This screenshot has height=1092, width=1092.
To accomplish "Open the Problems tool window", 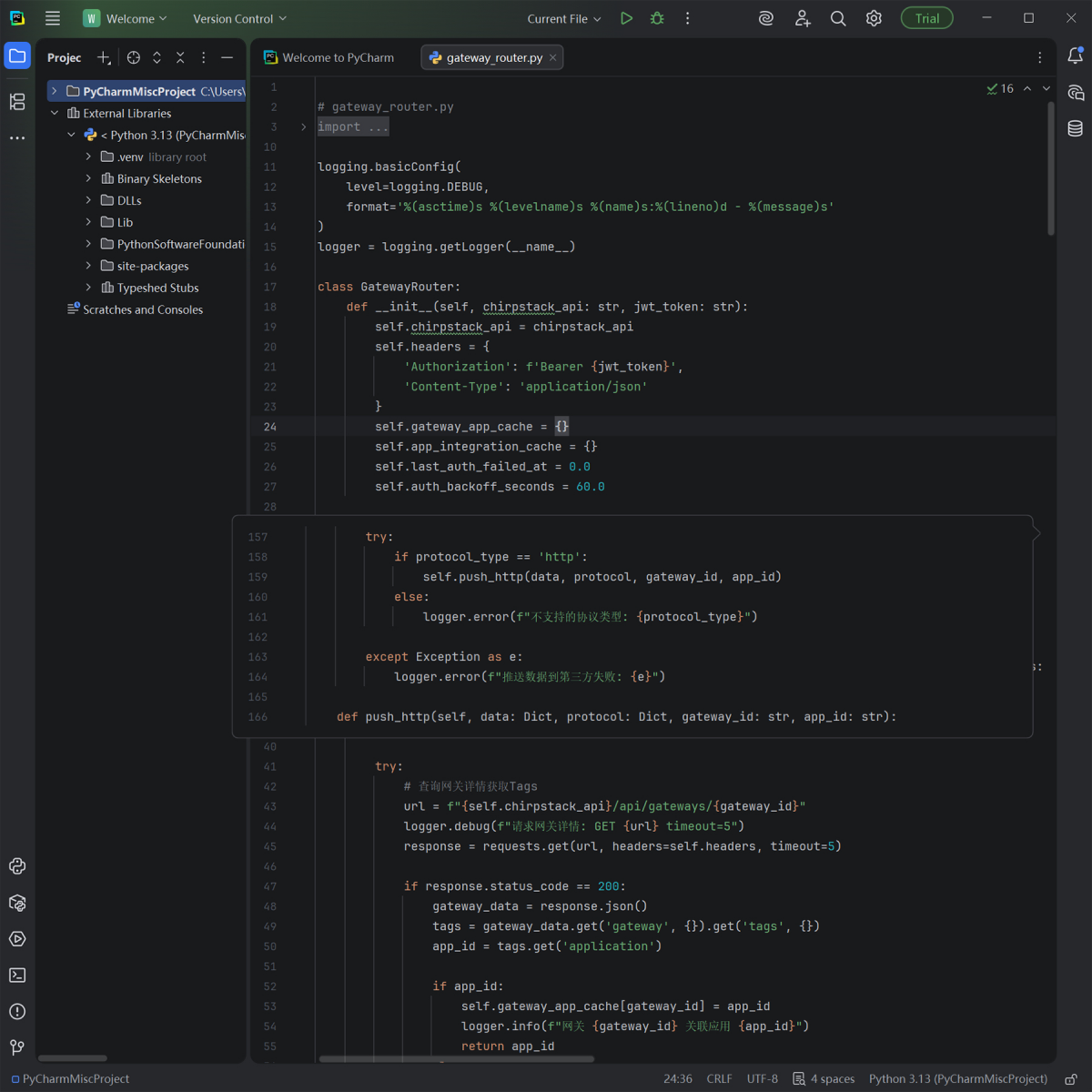I will 17,1012.
